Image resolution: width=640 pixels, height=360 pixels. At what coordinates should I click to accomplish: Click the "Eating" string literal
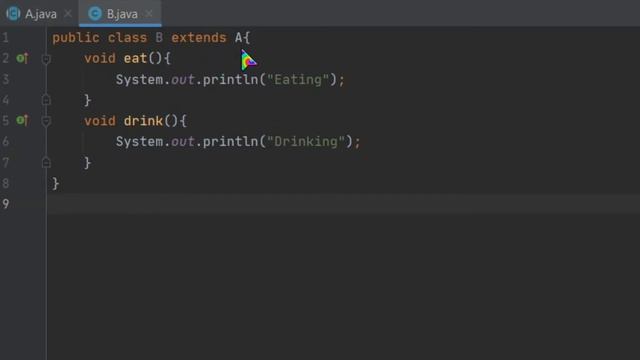point(298,80)
